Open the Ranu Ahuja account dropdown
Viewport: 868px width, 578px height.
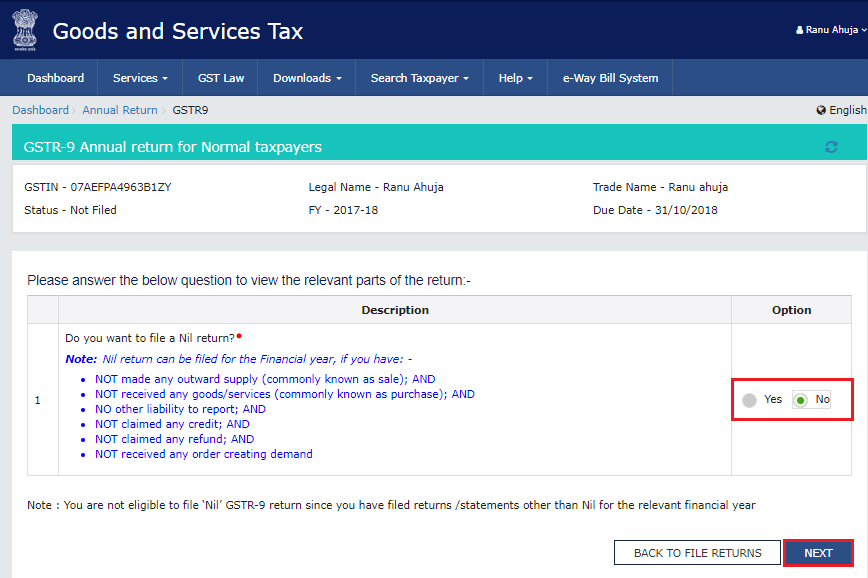[x=831, y=30]
